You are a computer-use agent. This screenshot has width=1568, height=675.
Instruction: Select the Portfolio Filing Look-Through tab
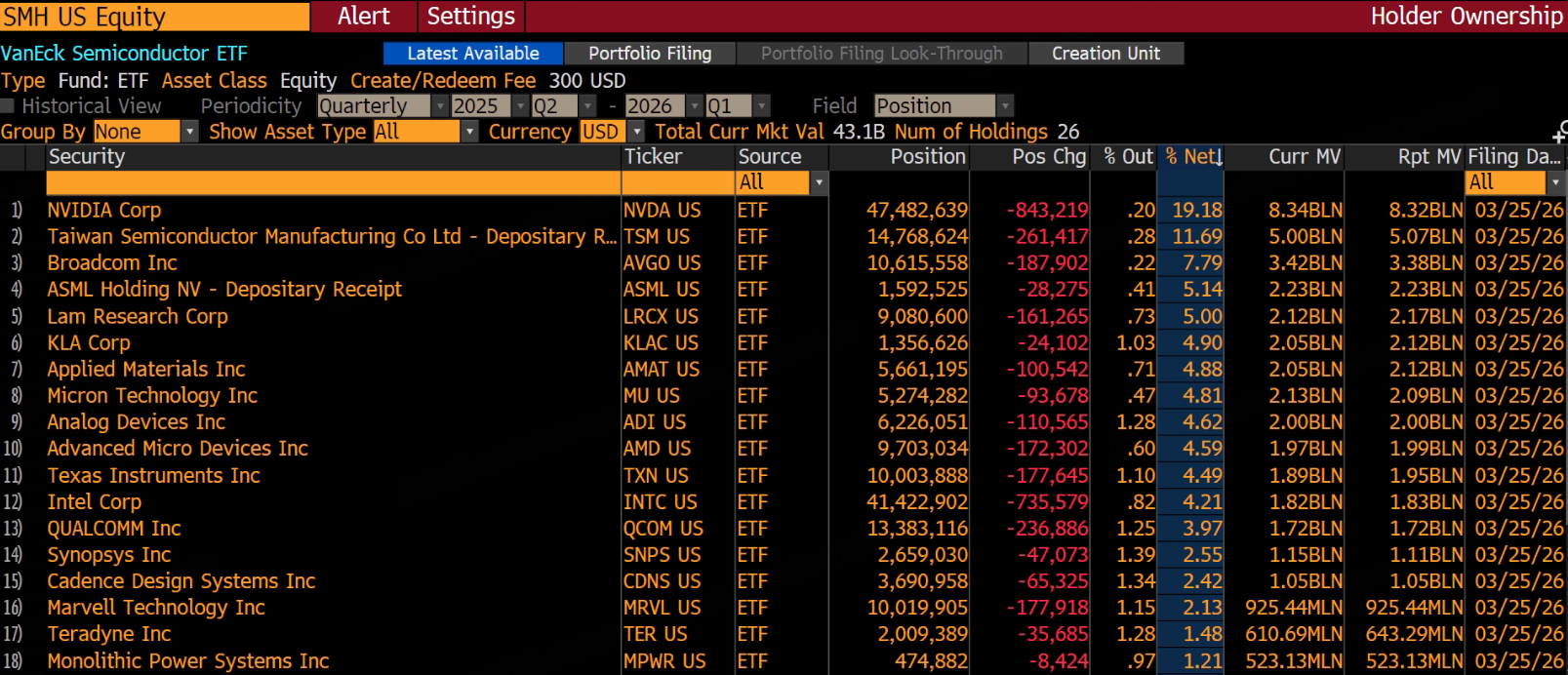pyautogui.click(x=882, y=54)
